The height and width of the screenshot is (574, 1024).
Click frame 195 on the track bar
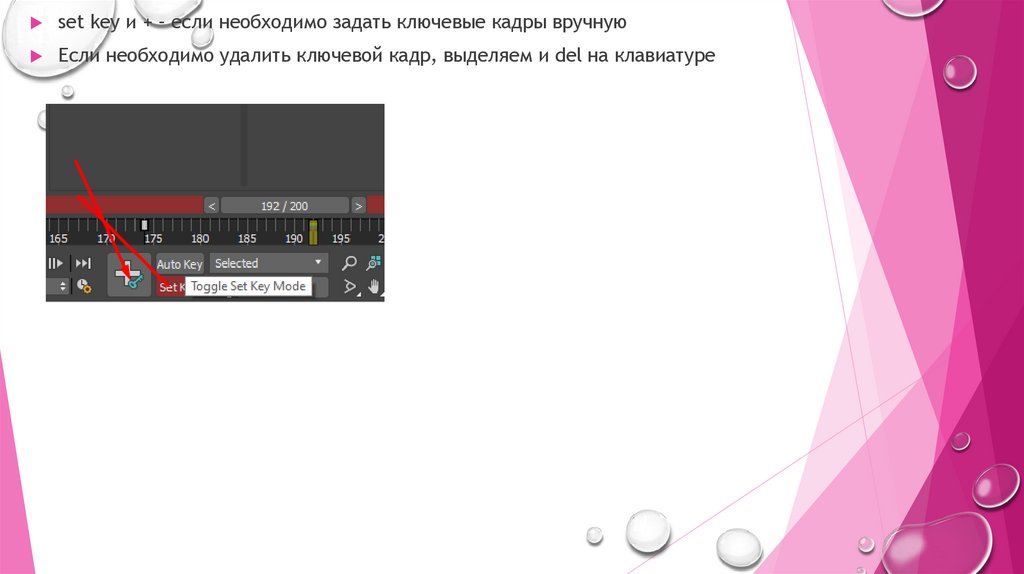pos(341,238)
